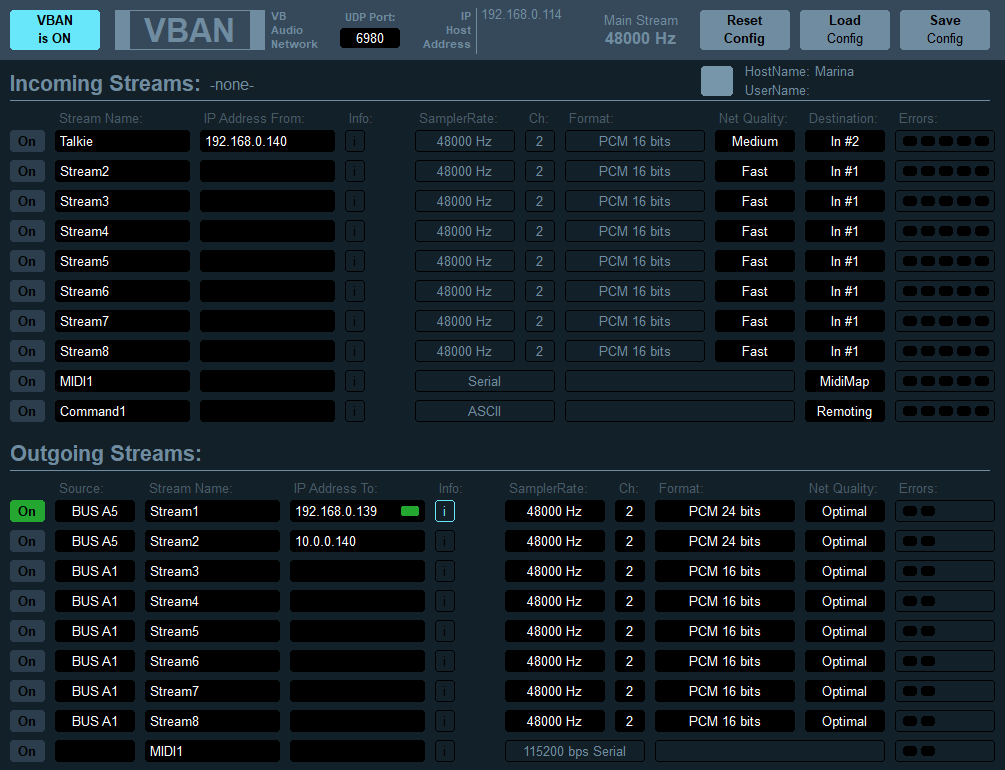
Task: Edit the Talkie stream name field
Action: (x=122, y=141)
